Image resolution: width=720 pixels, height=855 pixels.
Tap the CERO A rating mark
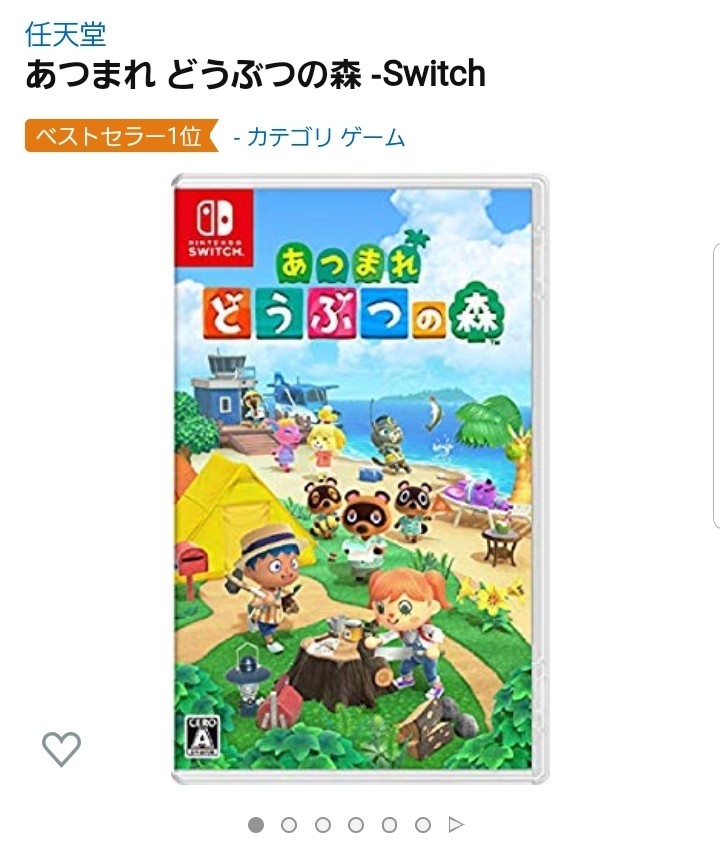[202, 737]
